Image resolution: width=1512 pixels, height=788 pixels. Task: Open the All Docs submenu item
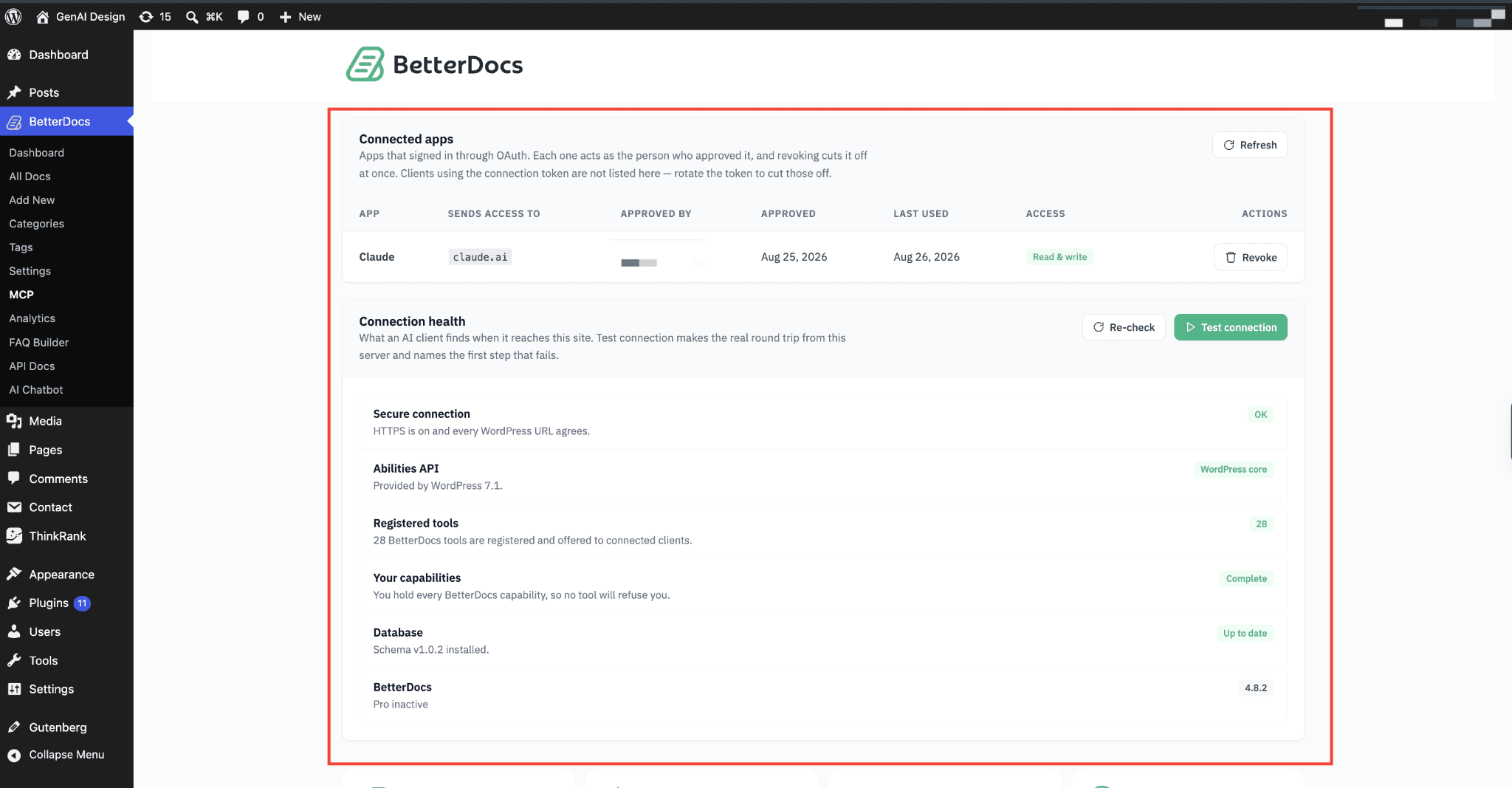pyautogui.click(x=30, y=177)
